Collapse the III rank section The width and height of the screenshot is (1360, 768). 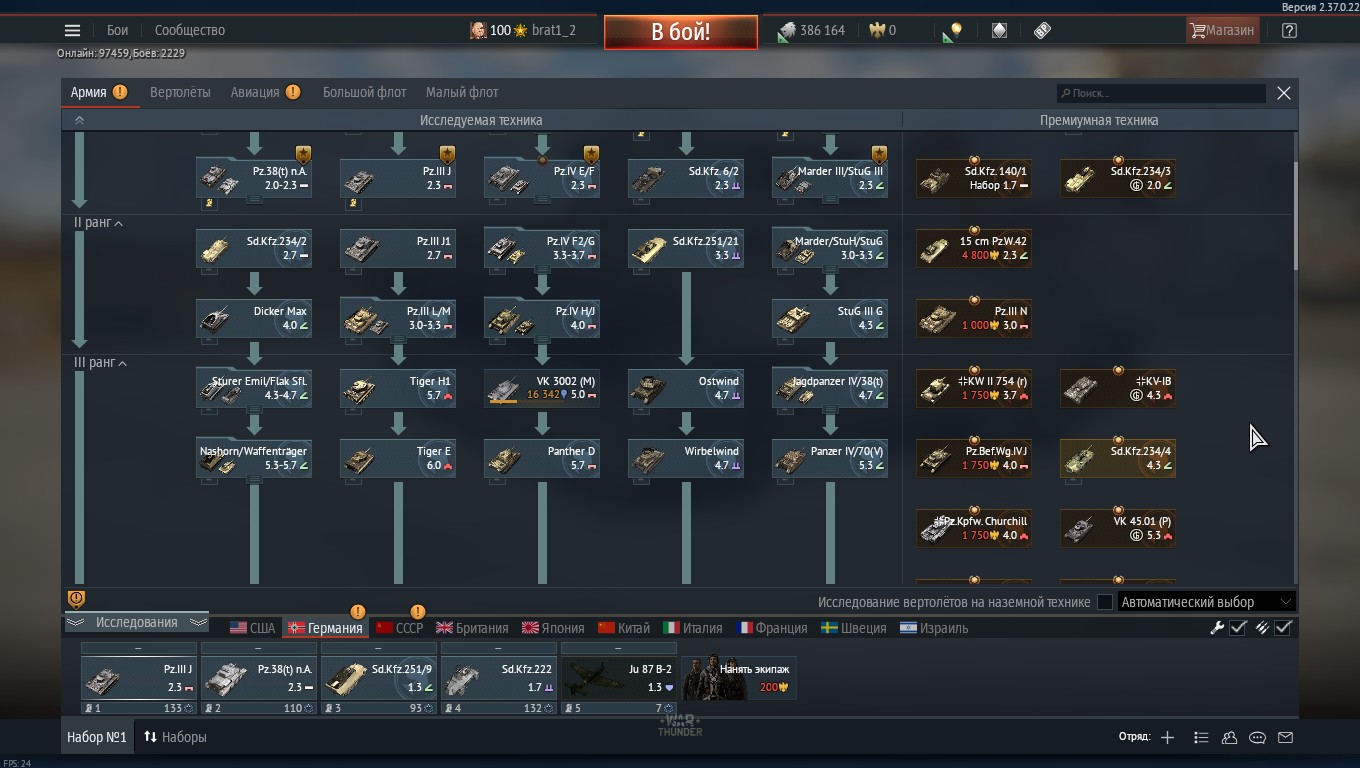[x=100, y=363]
